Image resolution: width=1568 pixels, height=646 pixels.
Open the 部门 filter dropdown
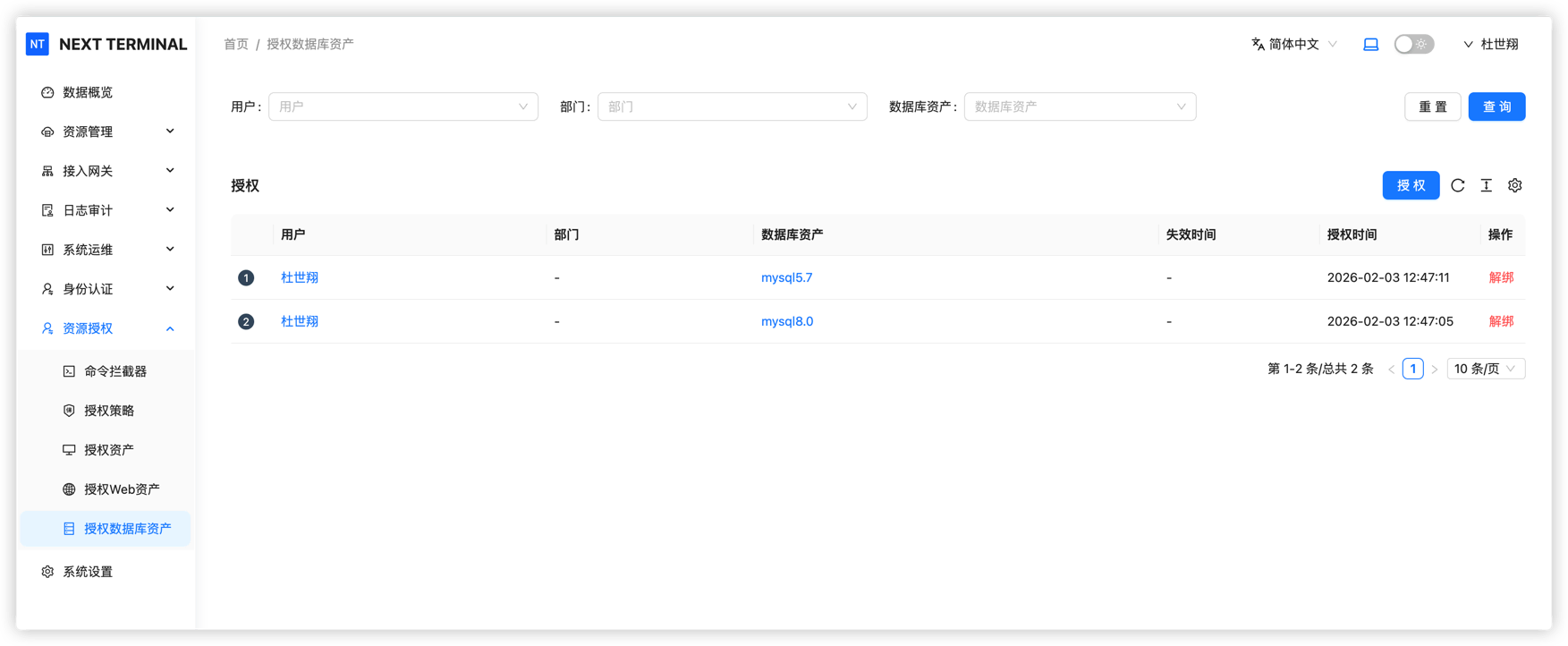pos(732,106)
